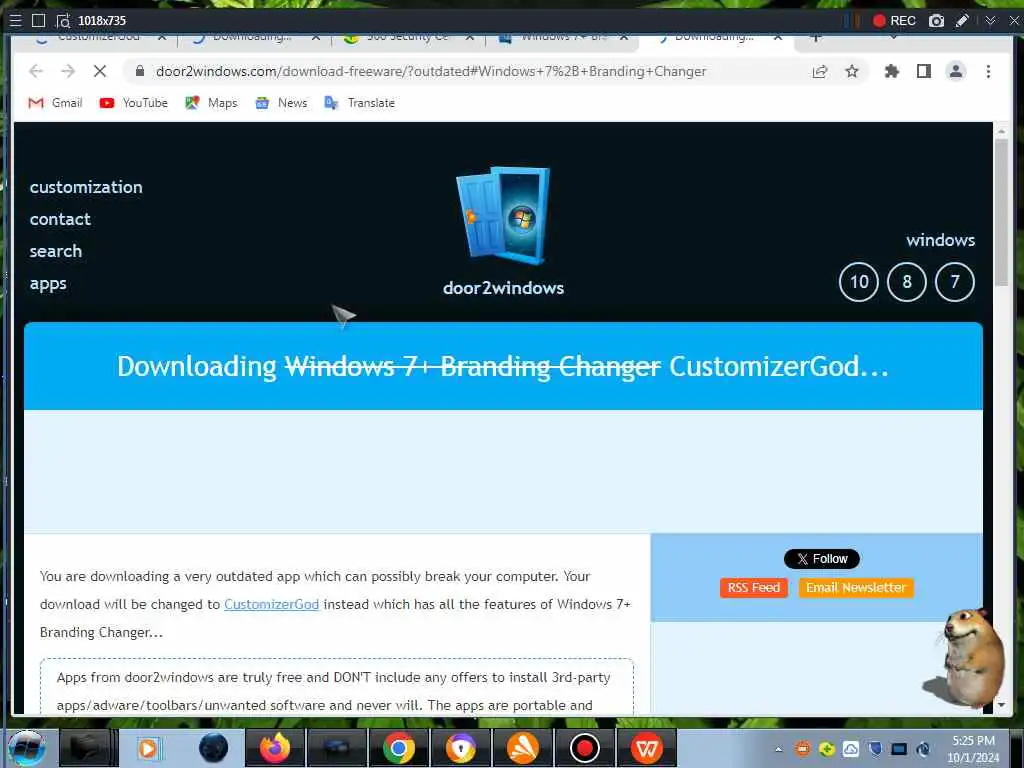
Task: Open the Chrome profile avatar
Action: coord(955,71)
